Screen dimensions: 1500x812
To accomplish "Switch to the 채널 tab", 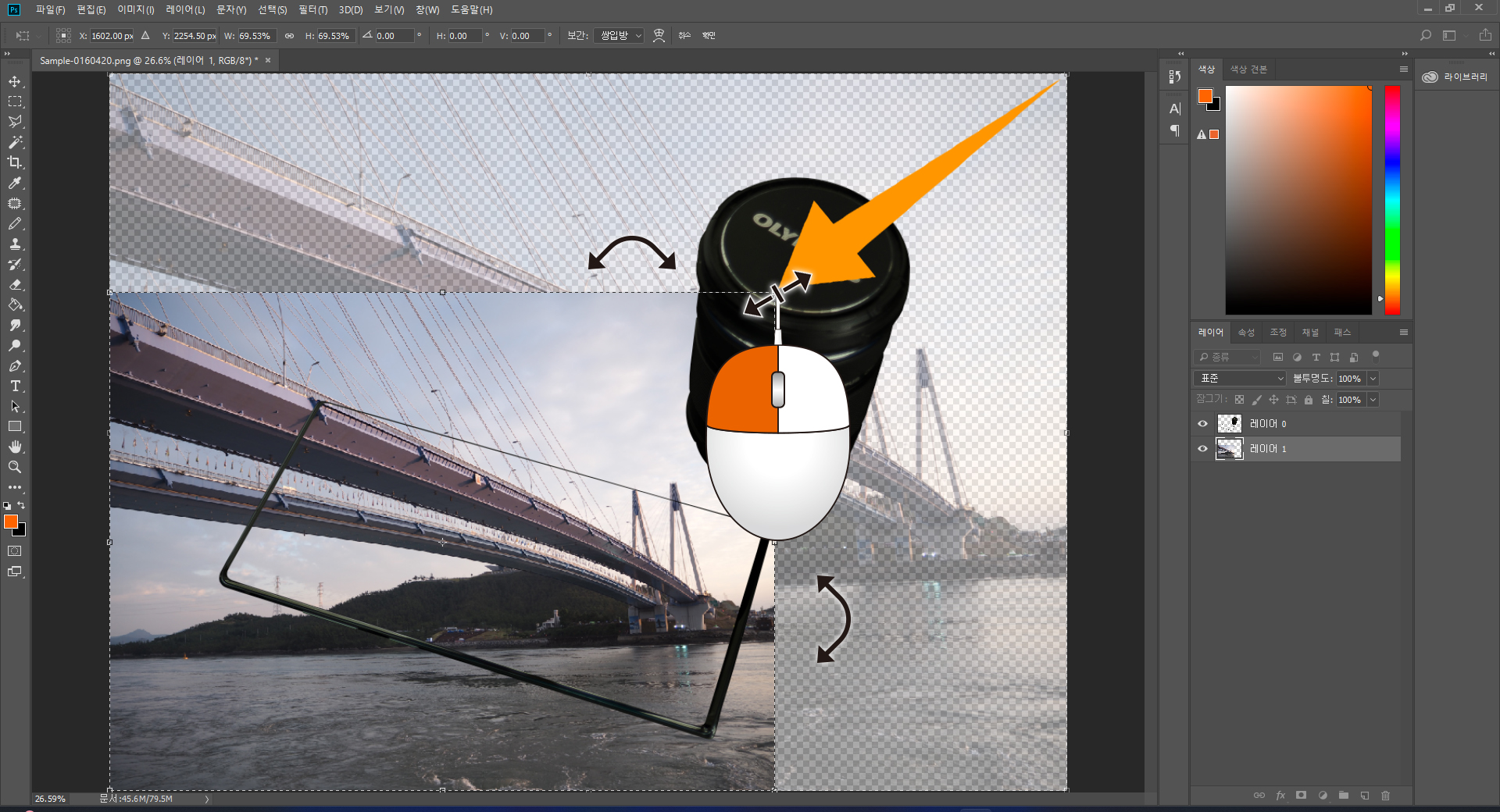I will pyautogui.click(x=1310, y=333).
